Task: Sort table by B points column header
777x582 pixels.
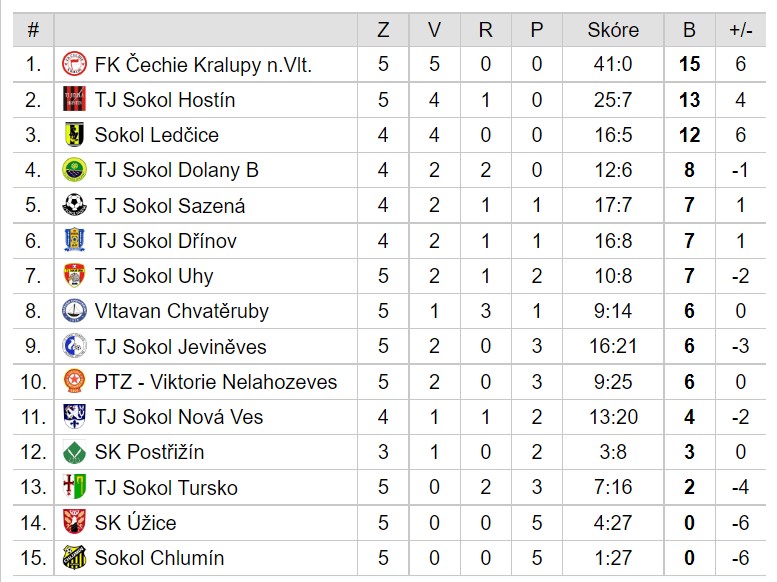Action: [x=689, y=30]
